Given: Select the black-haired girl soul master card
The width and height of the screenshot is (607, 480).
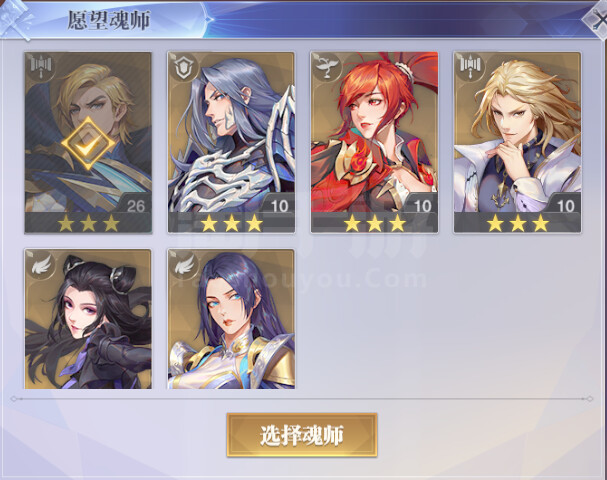Looking at the screenshot, I should click(x=88, y=319).
